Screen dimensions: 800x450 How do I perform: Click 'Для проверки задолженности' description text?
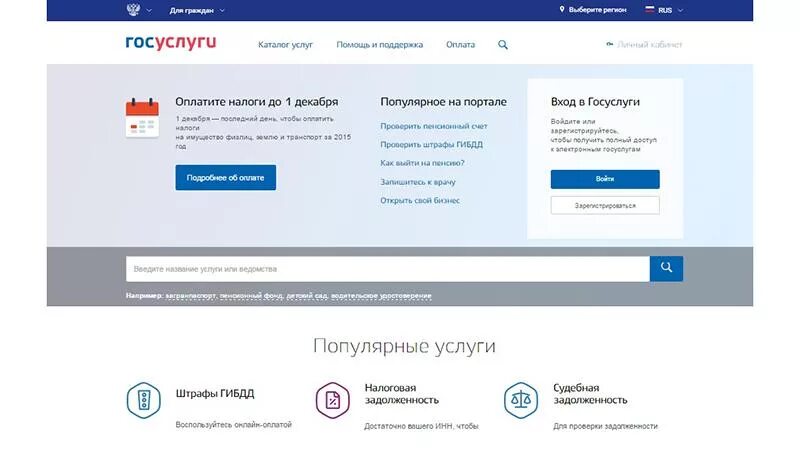pyautogui.click(x=605, y=426)
